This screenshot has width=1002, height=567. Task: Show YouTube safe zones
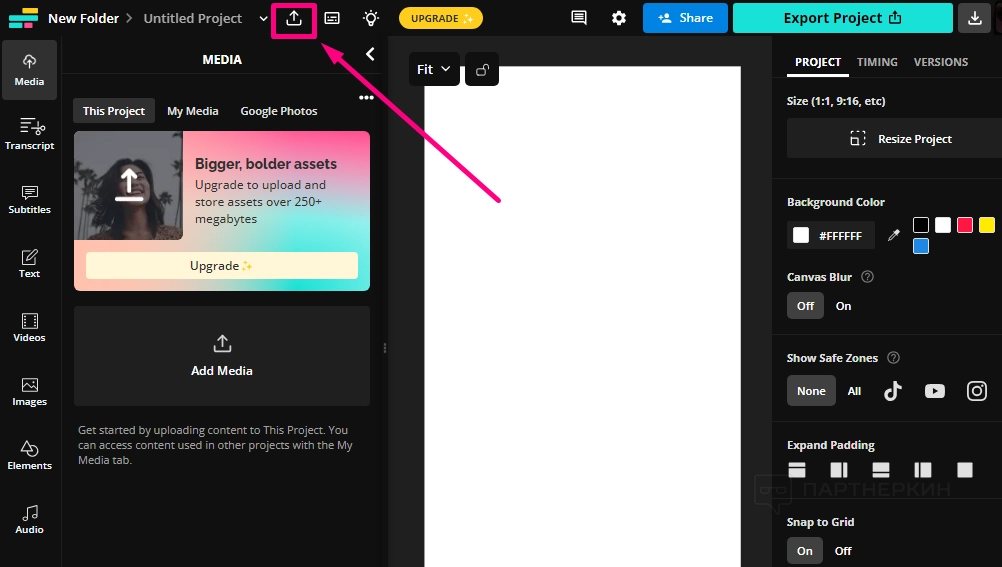(x=934, y=391)
